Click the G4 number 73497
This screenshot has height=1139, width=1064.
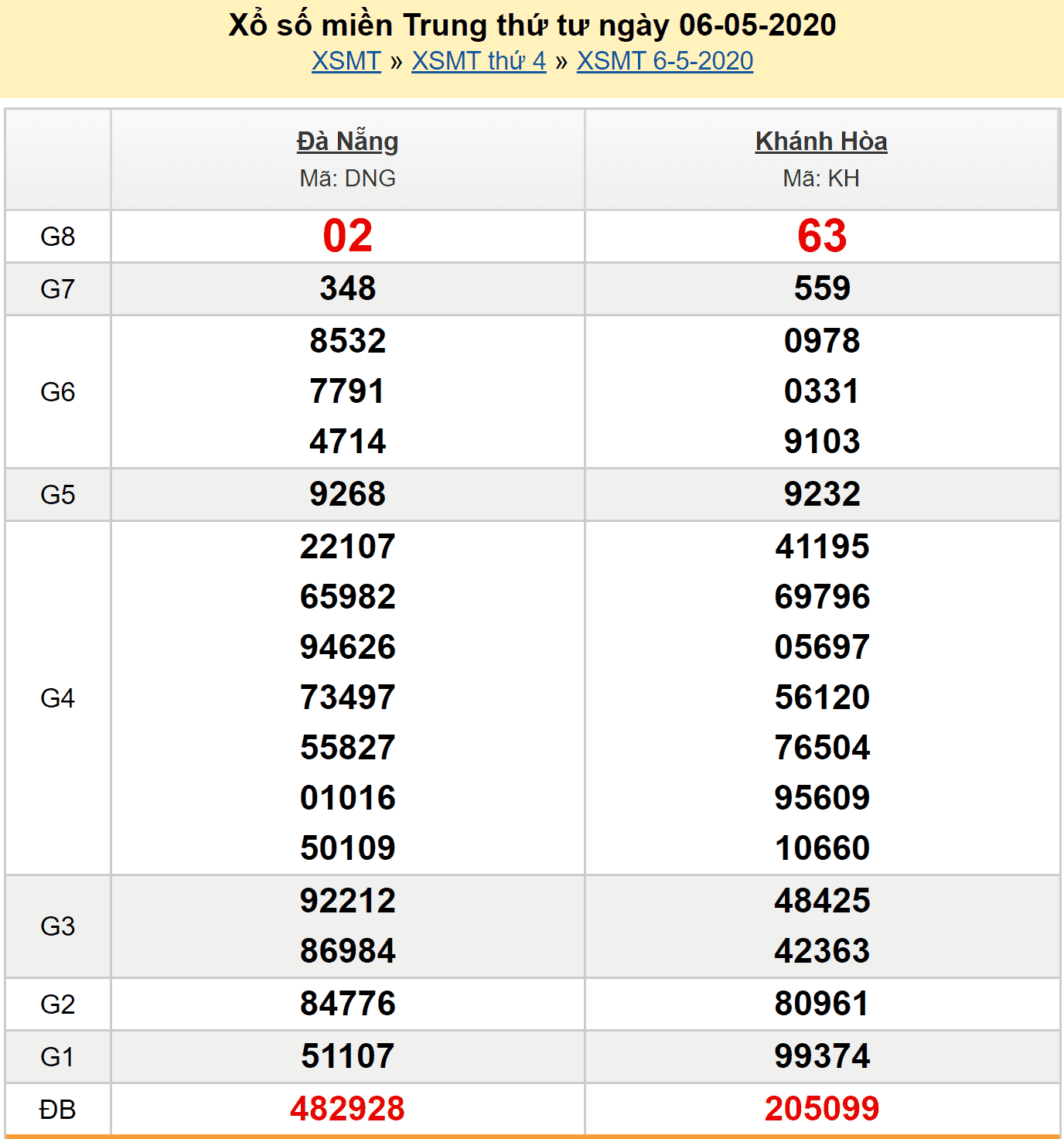coord(348,697)
